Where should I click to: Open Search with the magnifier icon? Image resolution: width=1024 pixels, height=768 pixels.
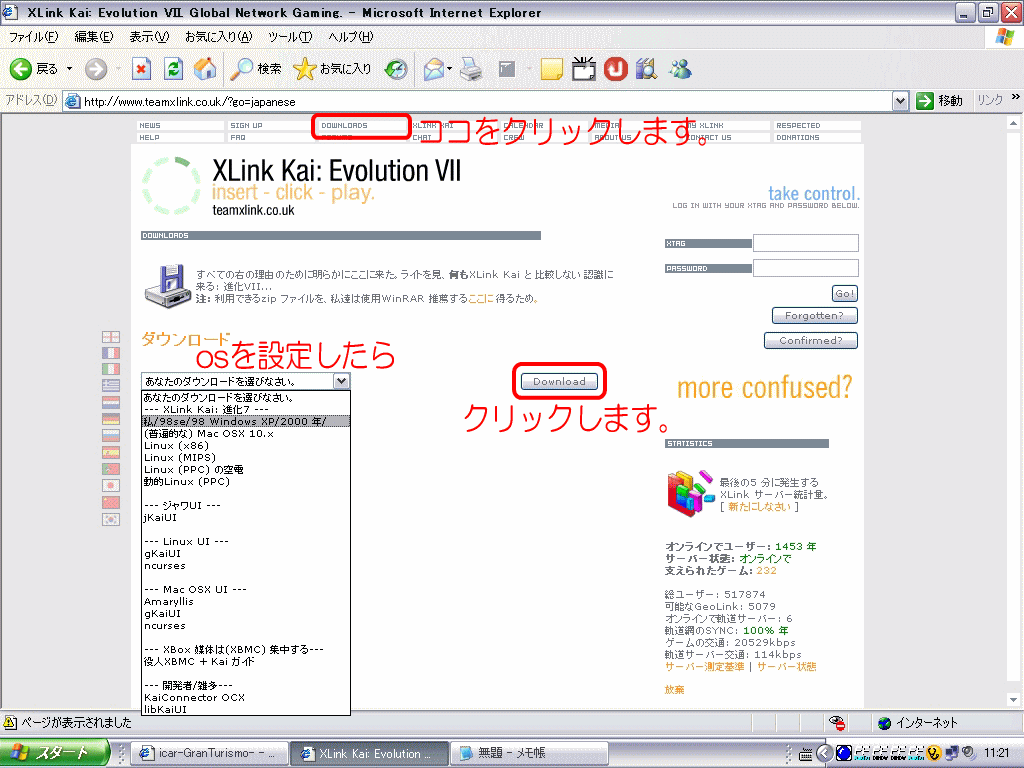(242, 69)
